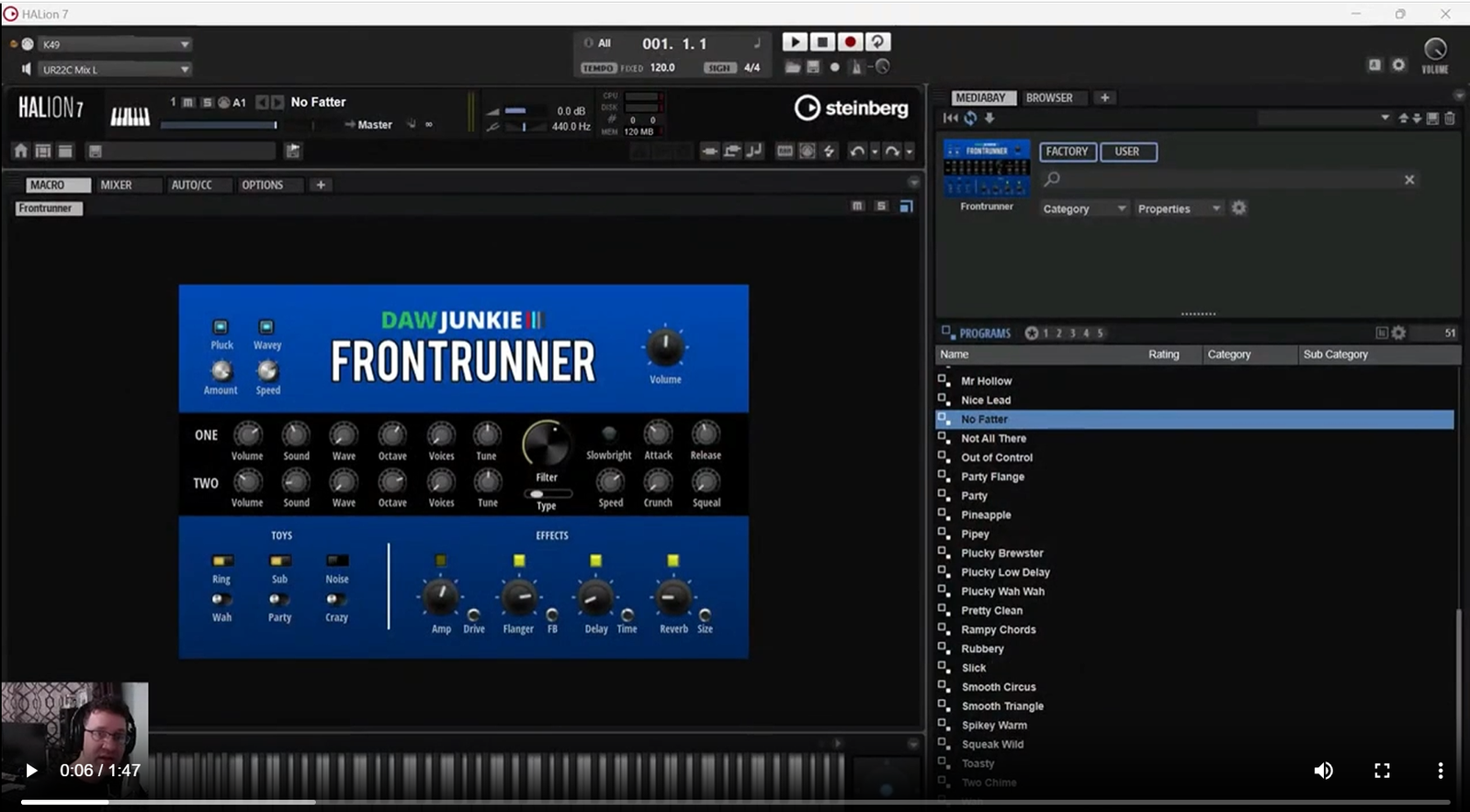Click the load program icon beside the name field
The image size is (1470, 812).
click(x=293, y=151)
